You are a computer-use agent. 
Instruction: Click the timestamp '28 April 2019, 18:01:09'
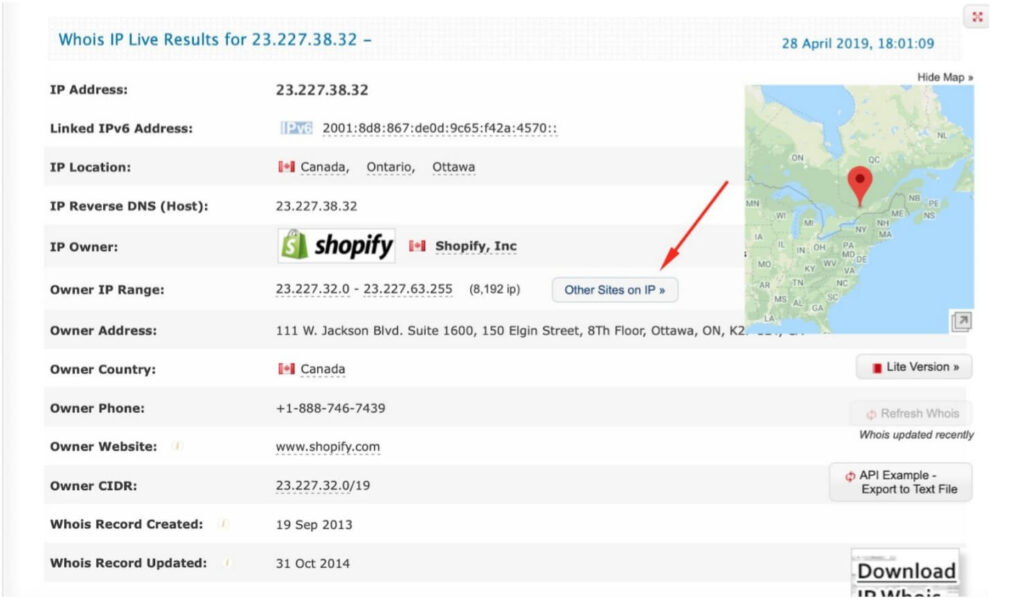(x=858, y=43)
